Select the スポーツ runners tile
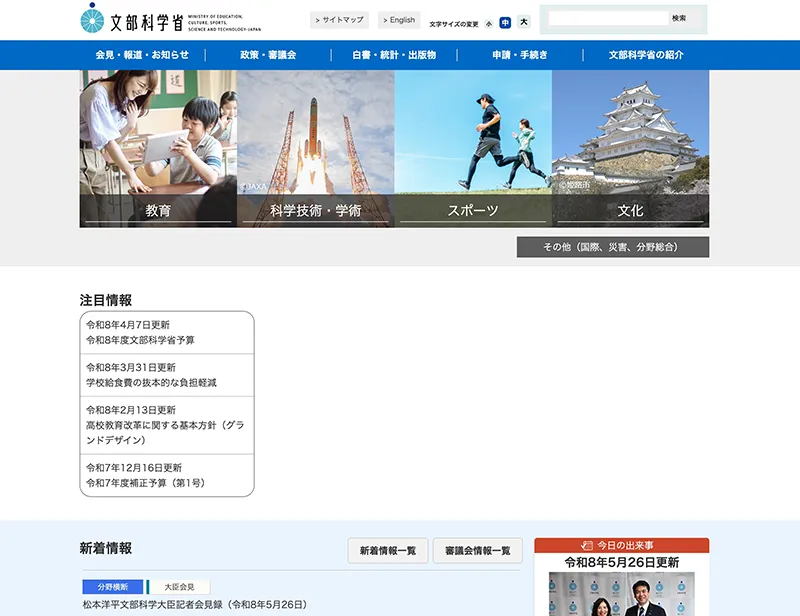This screenshot has height=616, width=800. click(x=473, y=149)
